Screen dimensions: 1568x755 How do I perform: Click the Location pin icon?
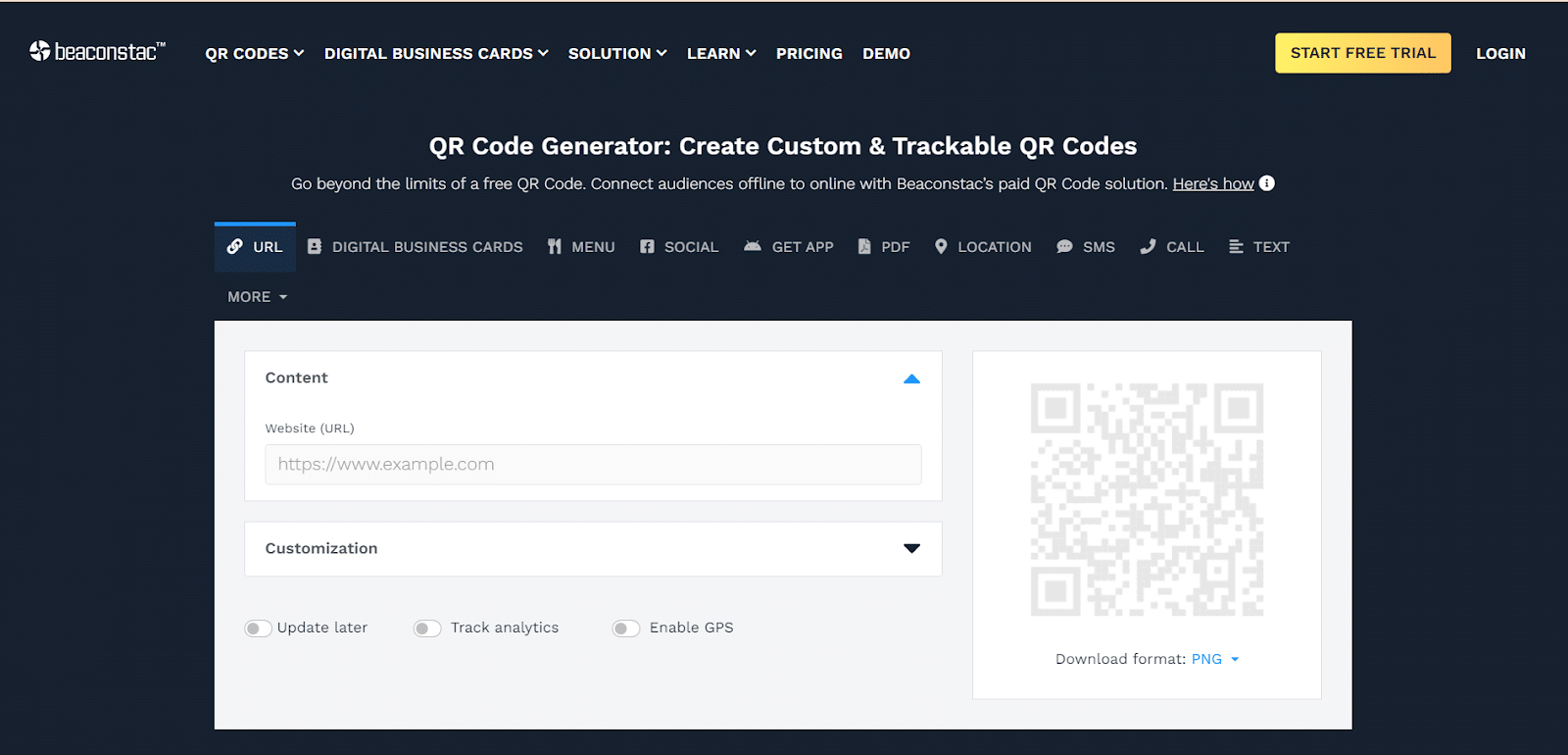coord(941,247)
